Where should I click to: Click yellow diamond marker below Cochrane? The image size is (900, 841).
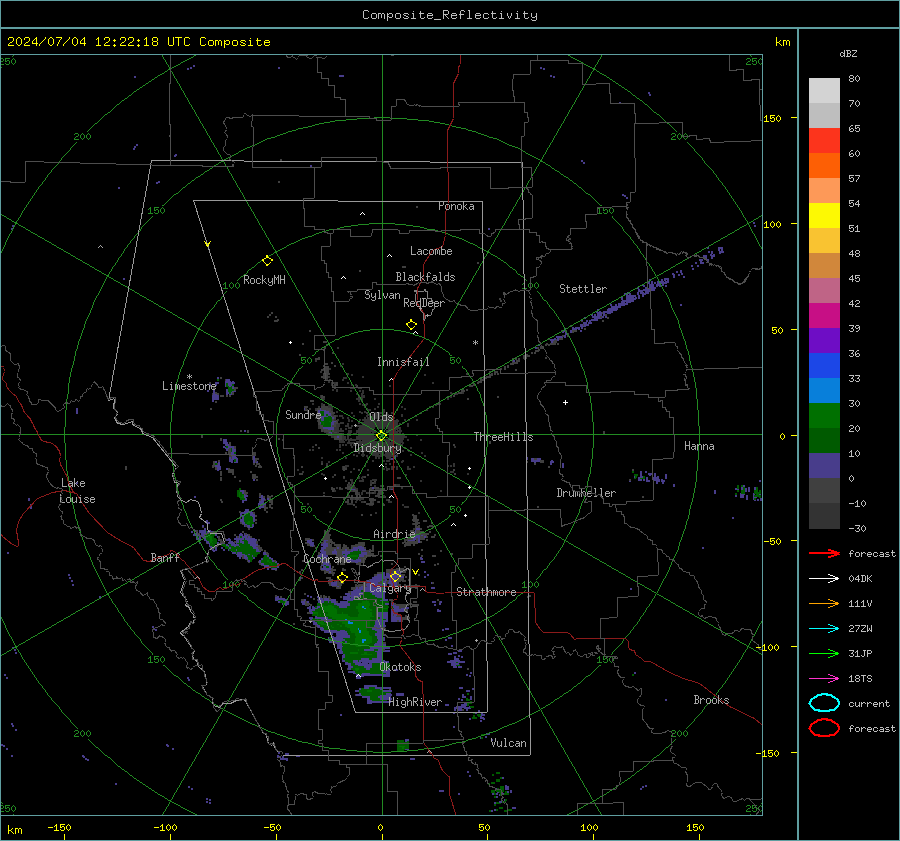(342, 577)
